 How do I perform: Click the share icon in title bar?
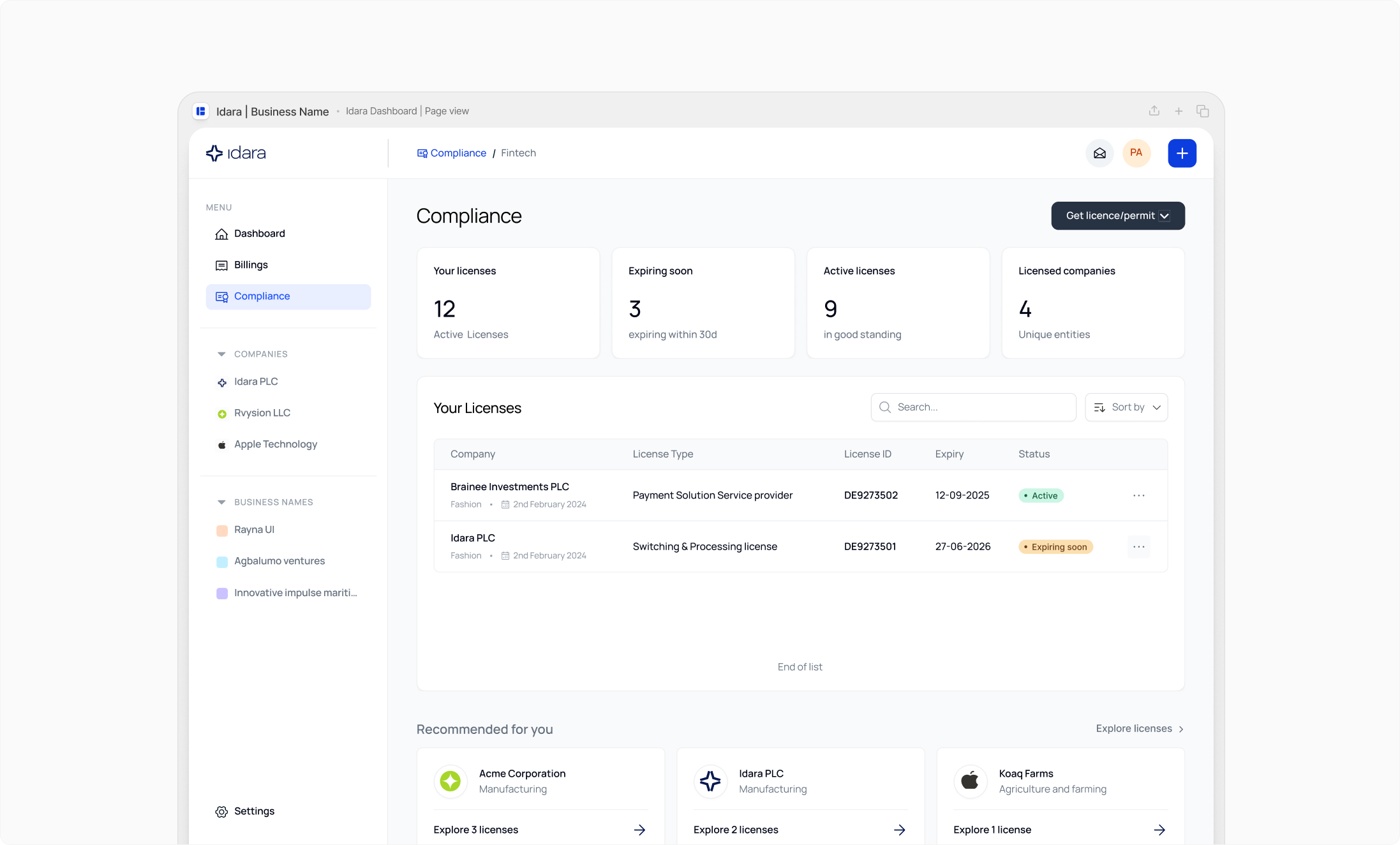1154,111
